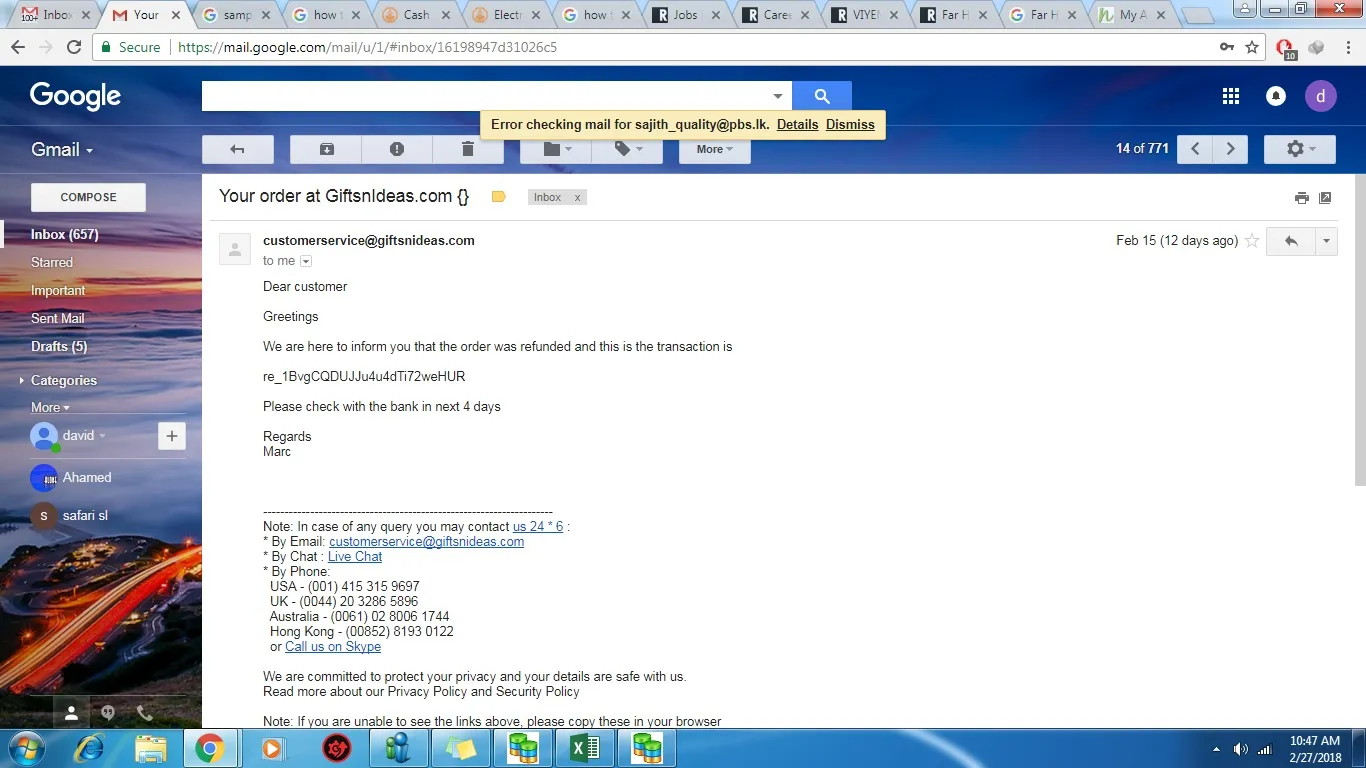This screenshot has width=1366, height=768.
Task: Bookmark this page with the star
Action: coord(1252,47)
